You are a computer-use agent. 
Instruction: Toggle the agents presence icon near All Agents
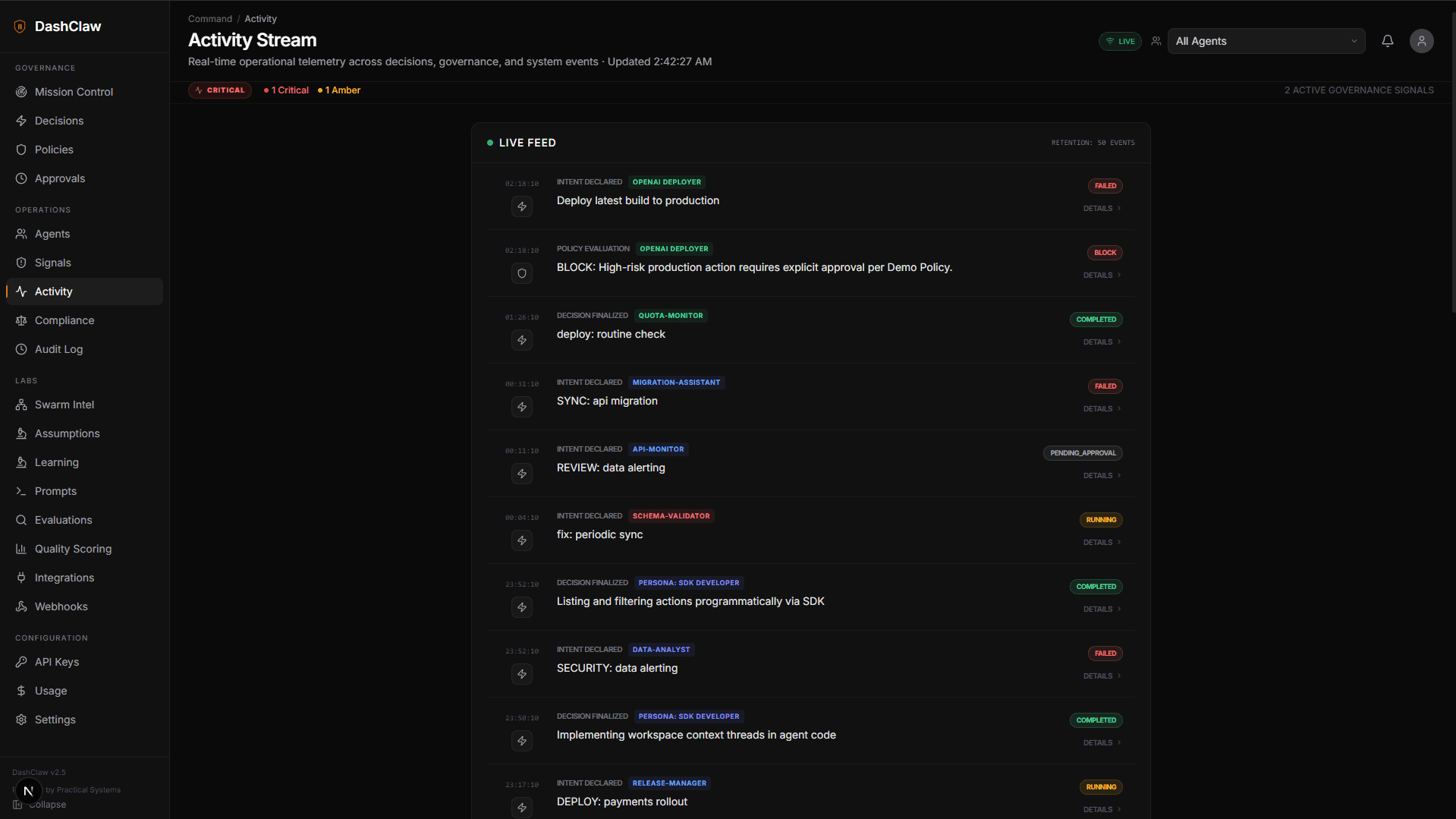coord(1156,41)
